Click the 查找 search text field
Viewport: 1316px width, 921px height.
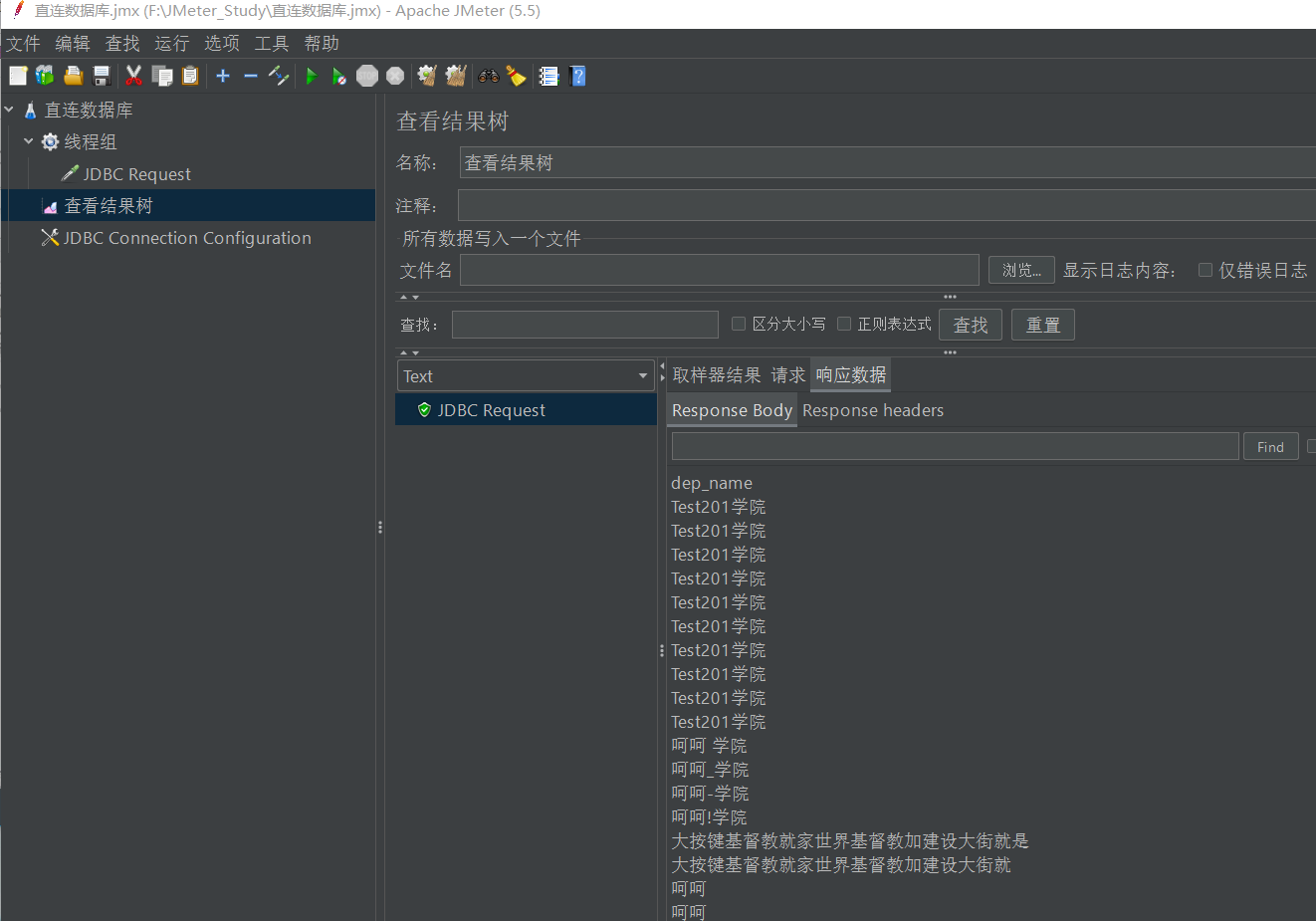coord(585,325)
